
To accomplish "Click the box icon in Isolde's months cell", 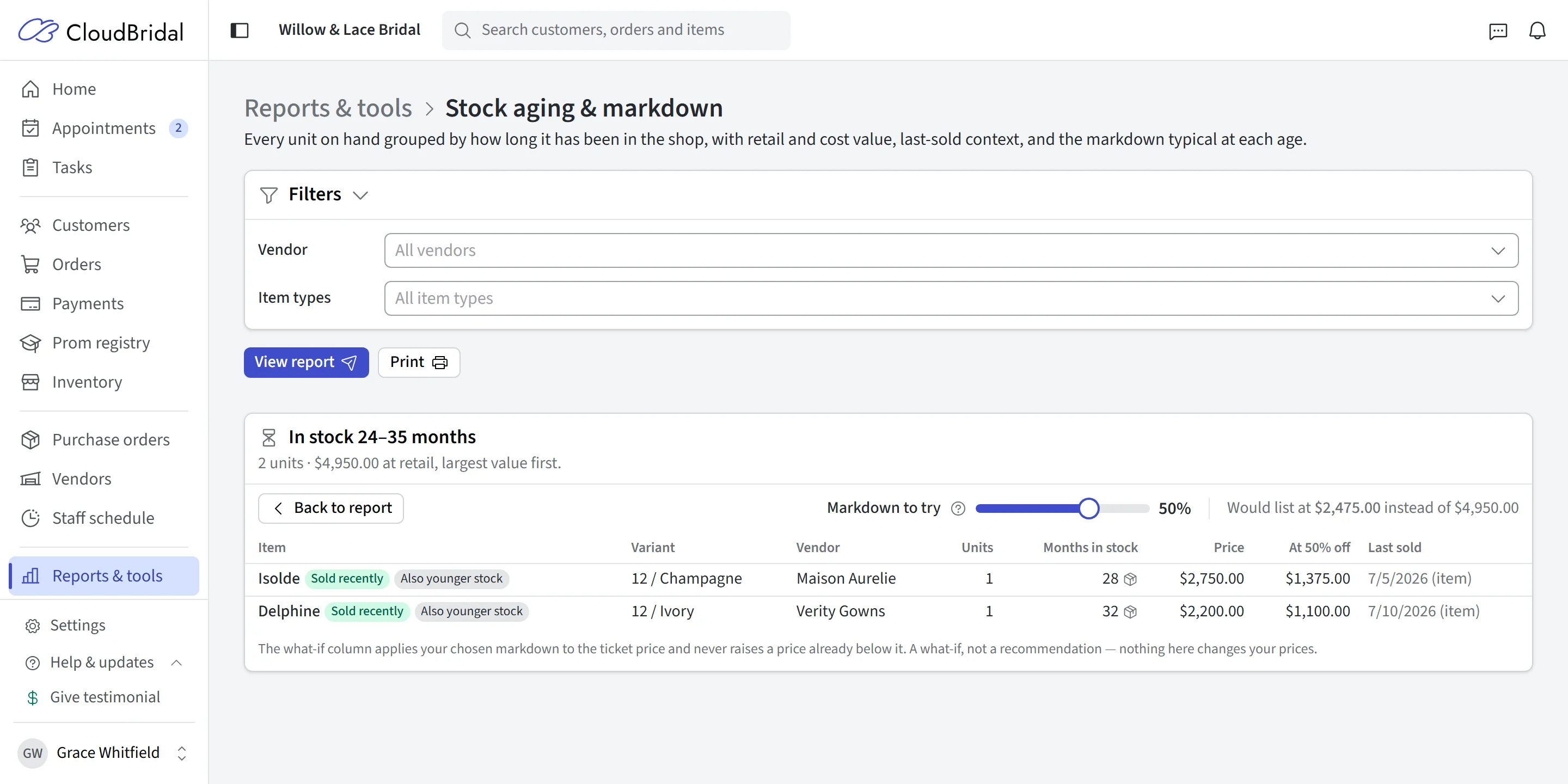I will tap(1130, 579).
